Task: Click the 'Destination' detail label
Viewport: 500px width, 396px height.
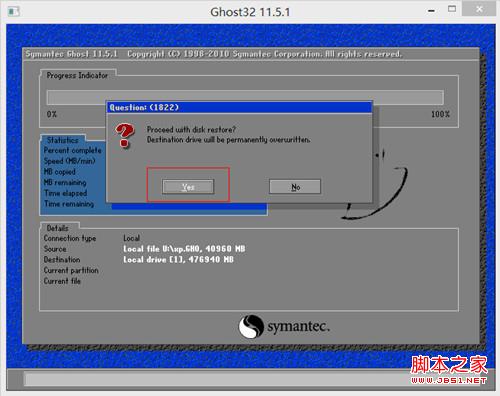Action: [x=62, y=260]
